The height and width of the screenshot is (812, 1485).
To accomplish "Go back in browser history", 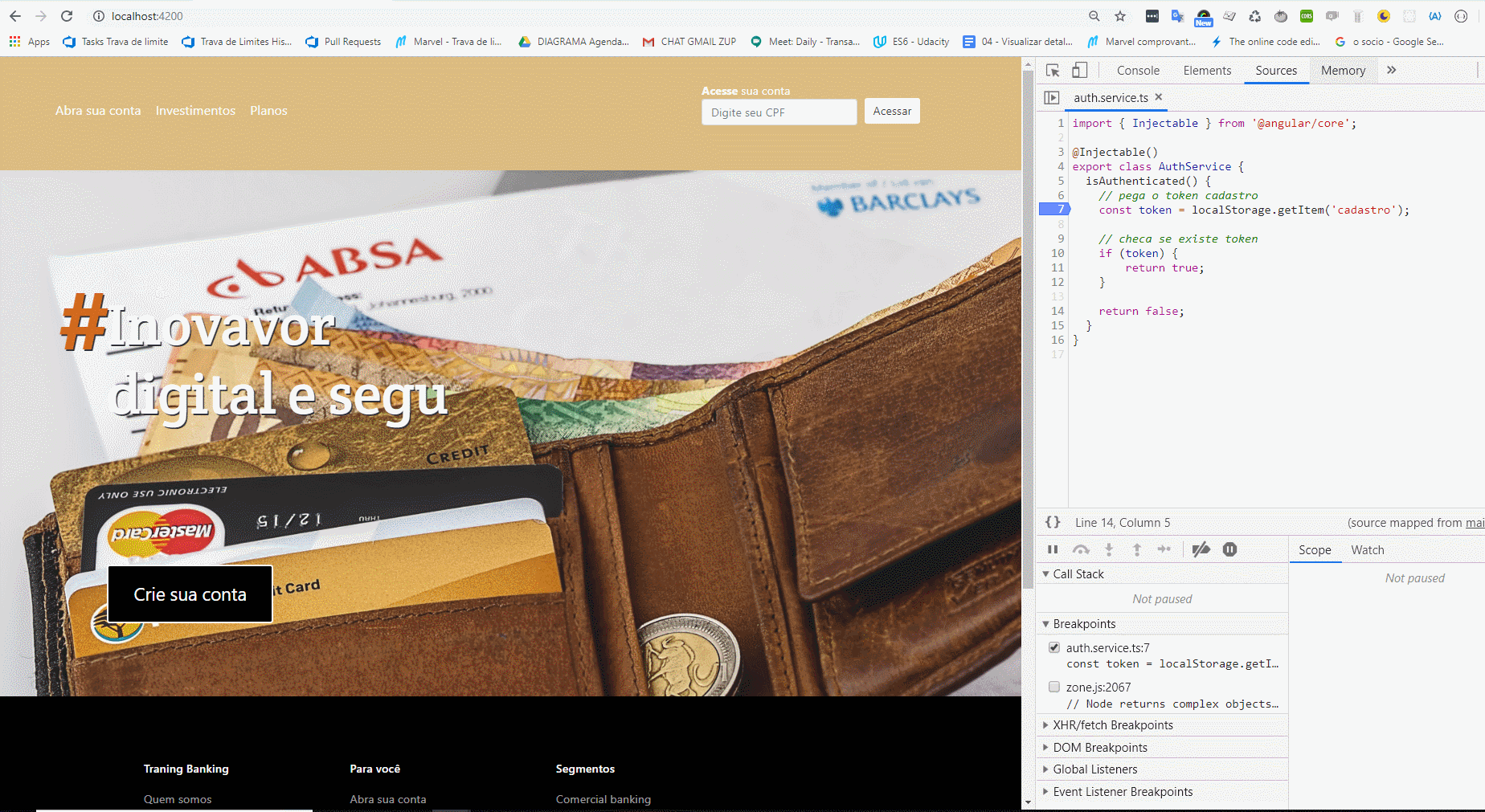I will click(15, 16).
